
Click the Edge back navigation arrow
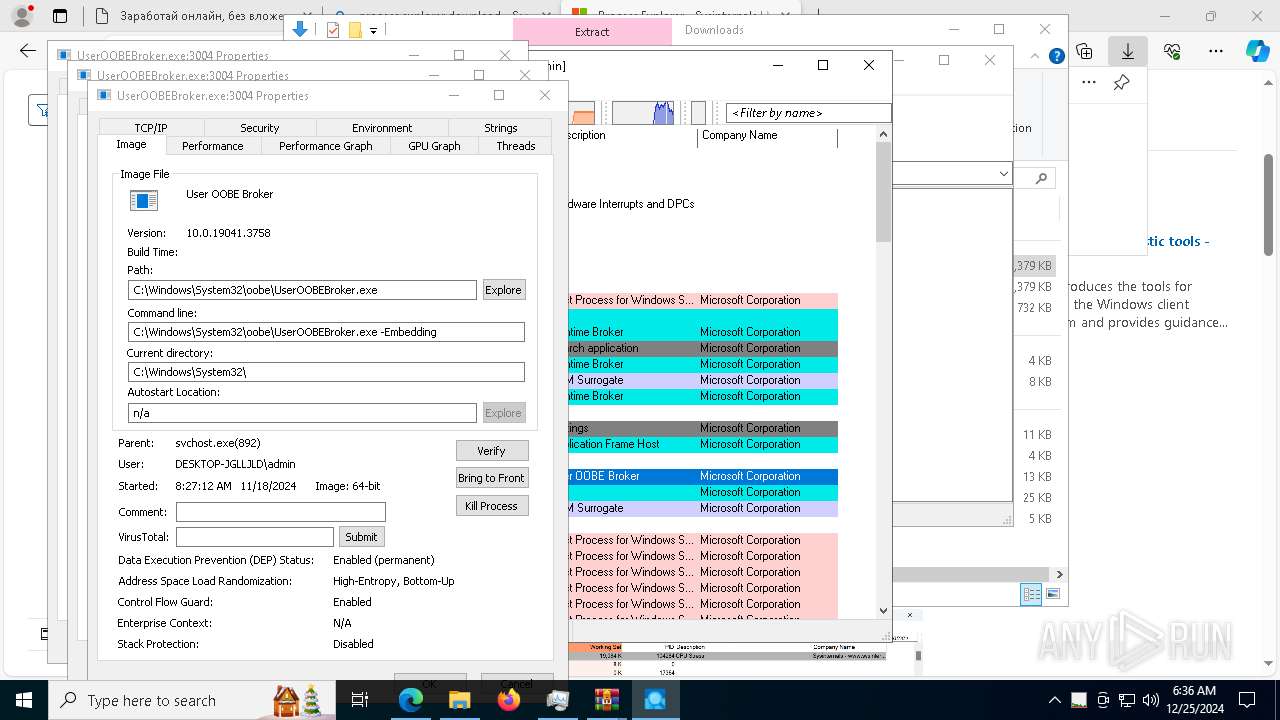27,51
